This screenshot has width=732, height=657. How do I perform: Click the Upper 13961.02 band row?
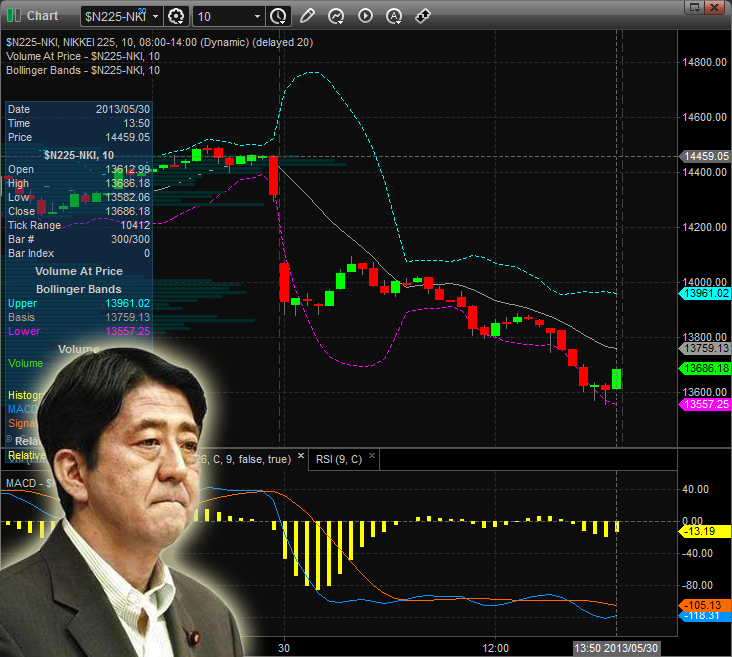(79, 303)
